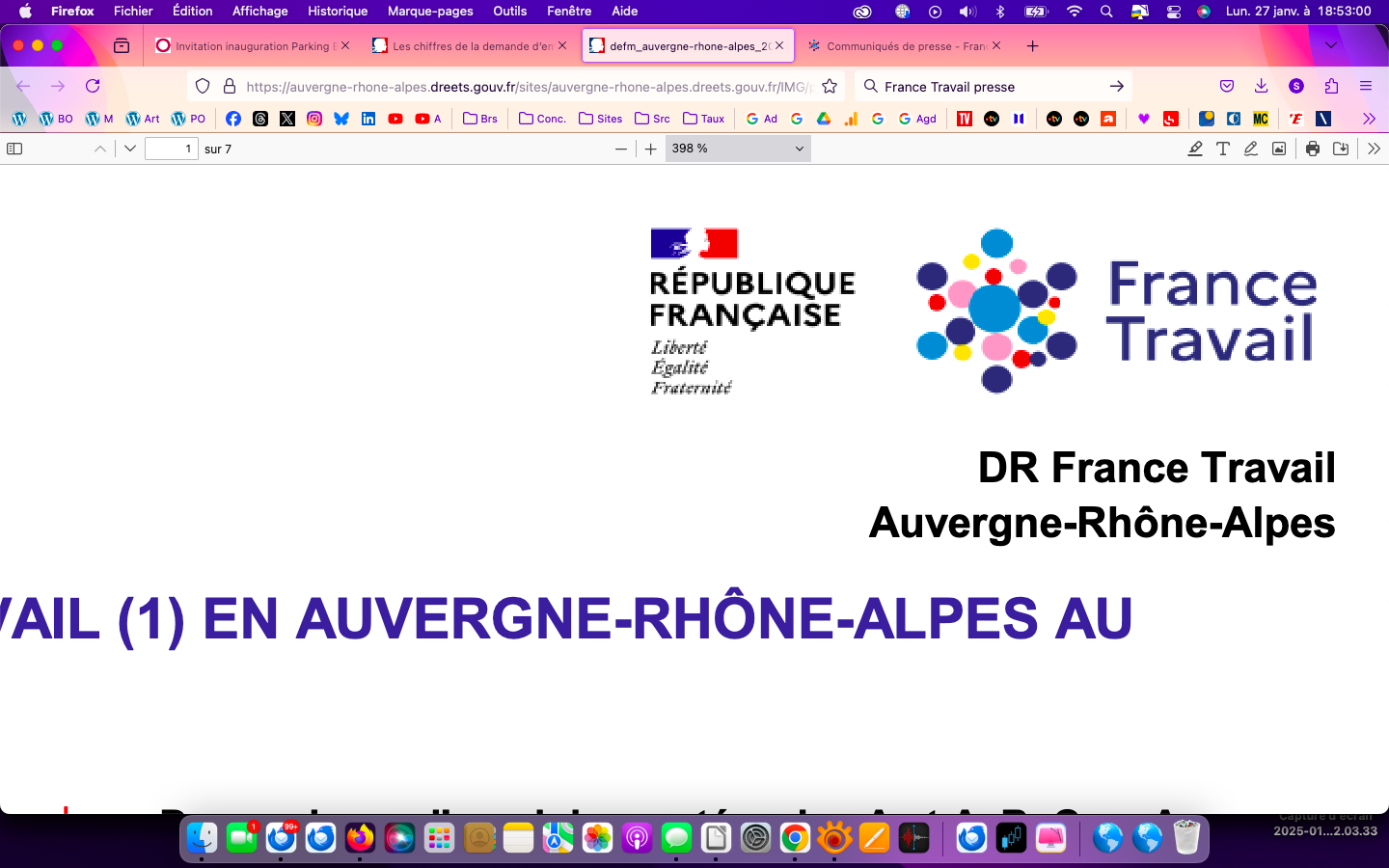Click the PDF page number field

[171, 149]
